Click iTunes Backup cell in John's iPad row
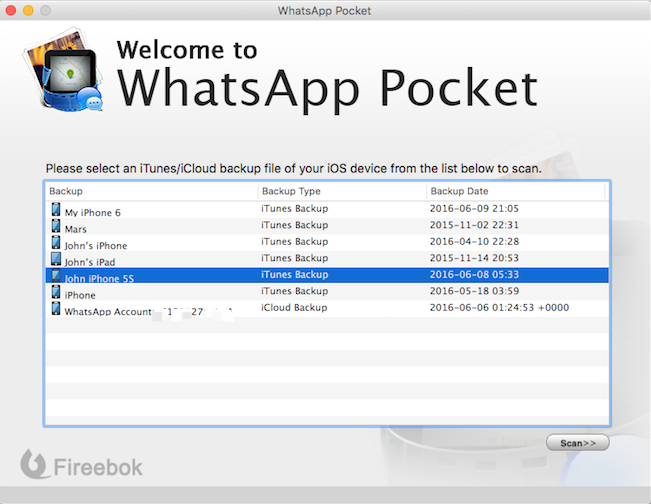651x504 pixels. 294,258
